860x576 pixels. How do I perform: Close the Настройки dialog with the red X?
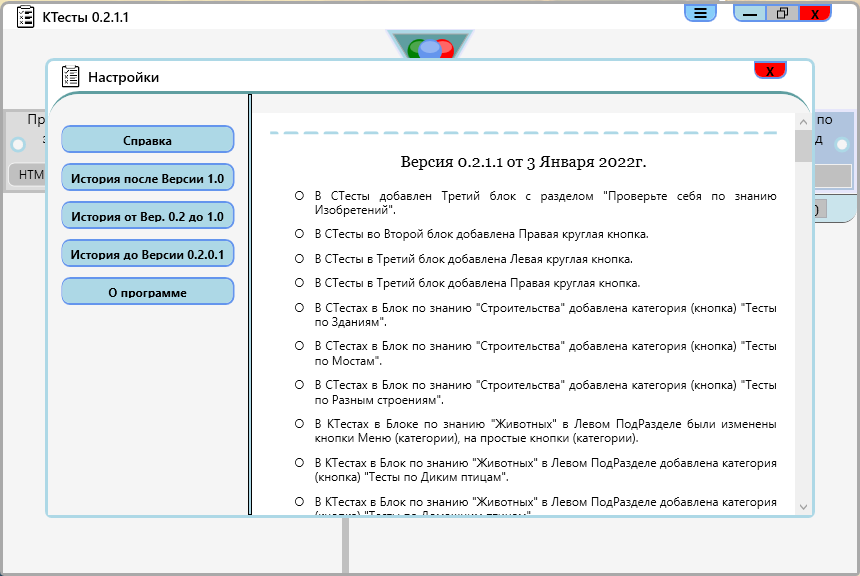[770, 70]
